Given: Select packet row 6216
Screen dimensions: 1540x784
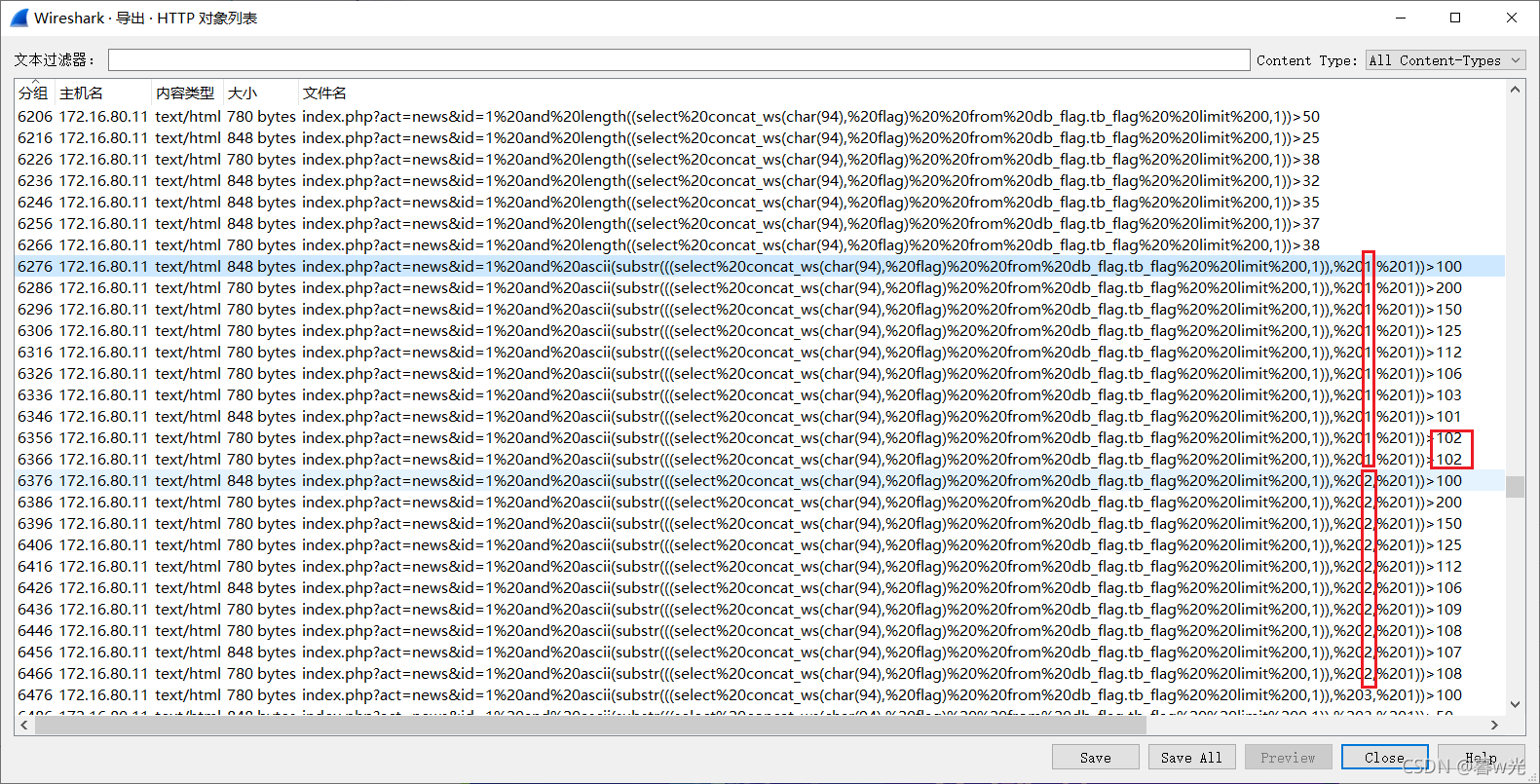Looking at the screenshot, I should (x=760, y=137).
